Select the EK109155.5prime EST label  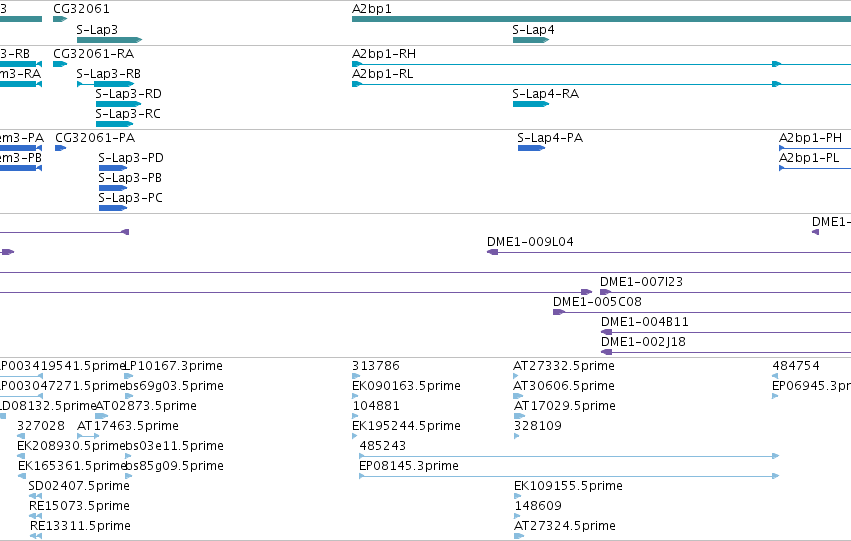568,486
